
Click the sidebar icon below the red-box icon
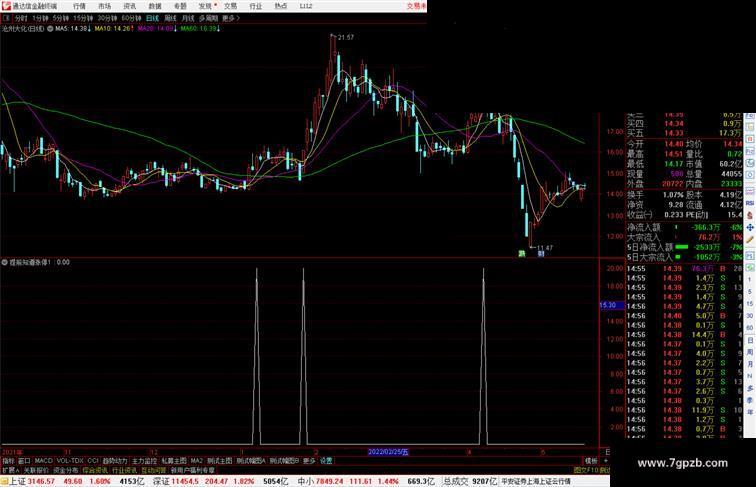(x=750, y=150)
